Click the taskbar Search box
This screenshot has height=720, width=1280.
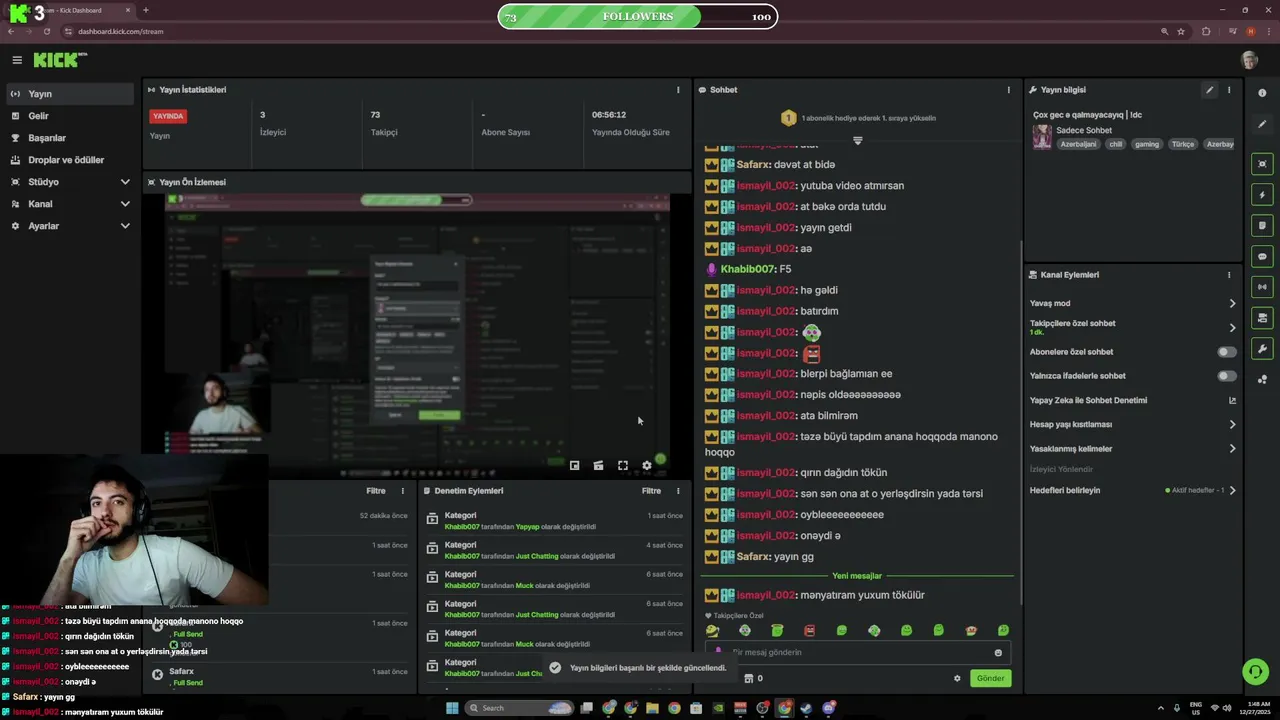(520, 708)
